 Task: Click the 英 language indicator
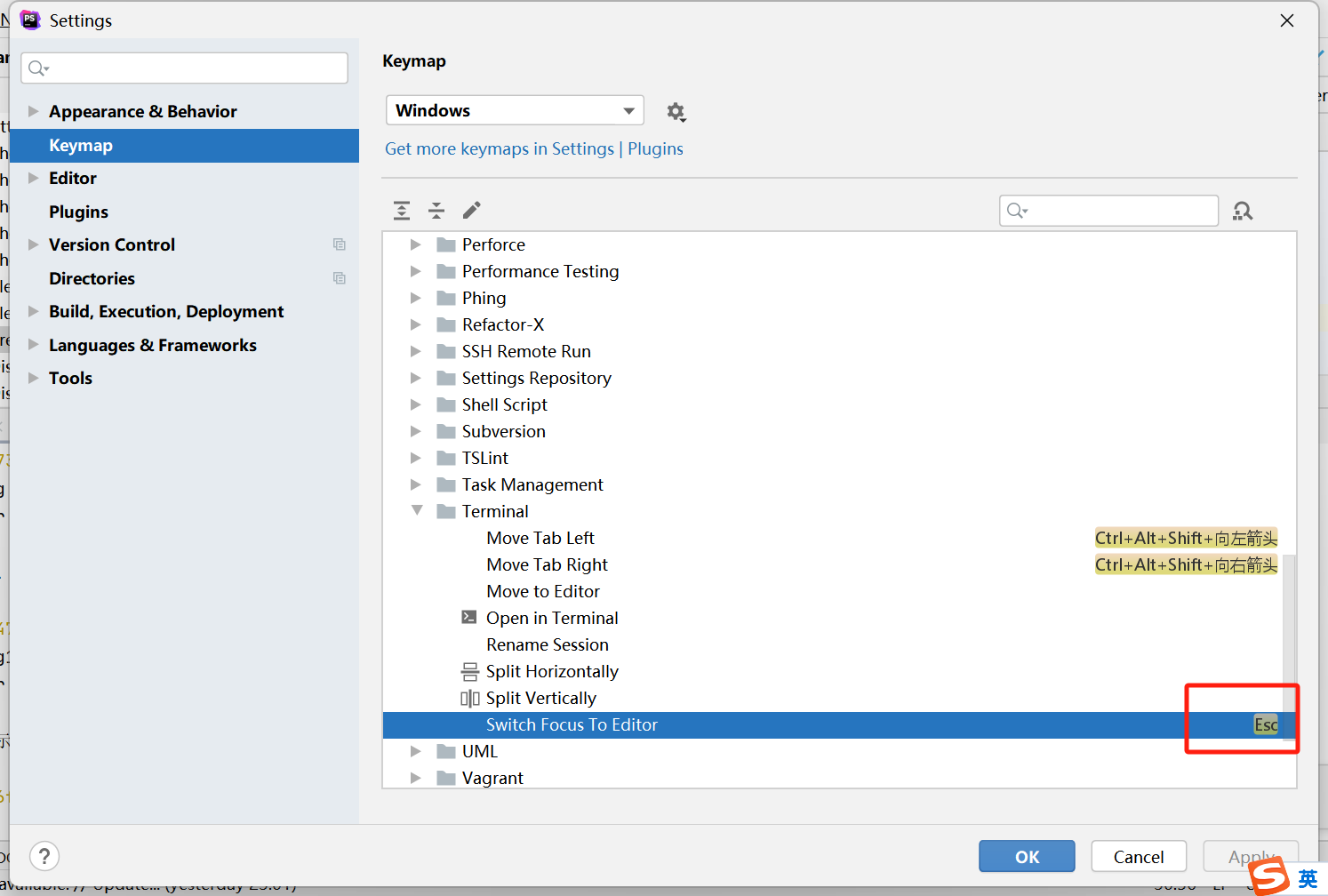click(x=1308, y=878)
